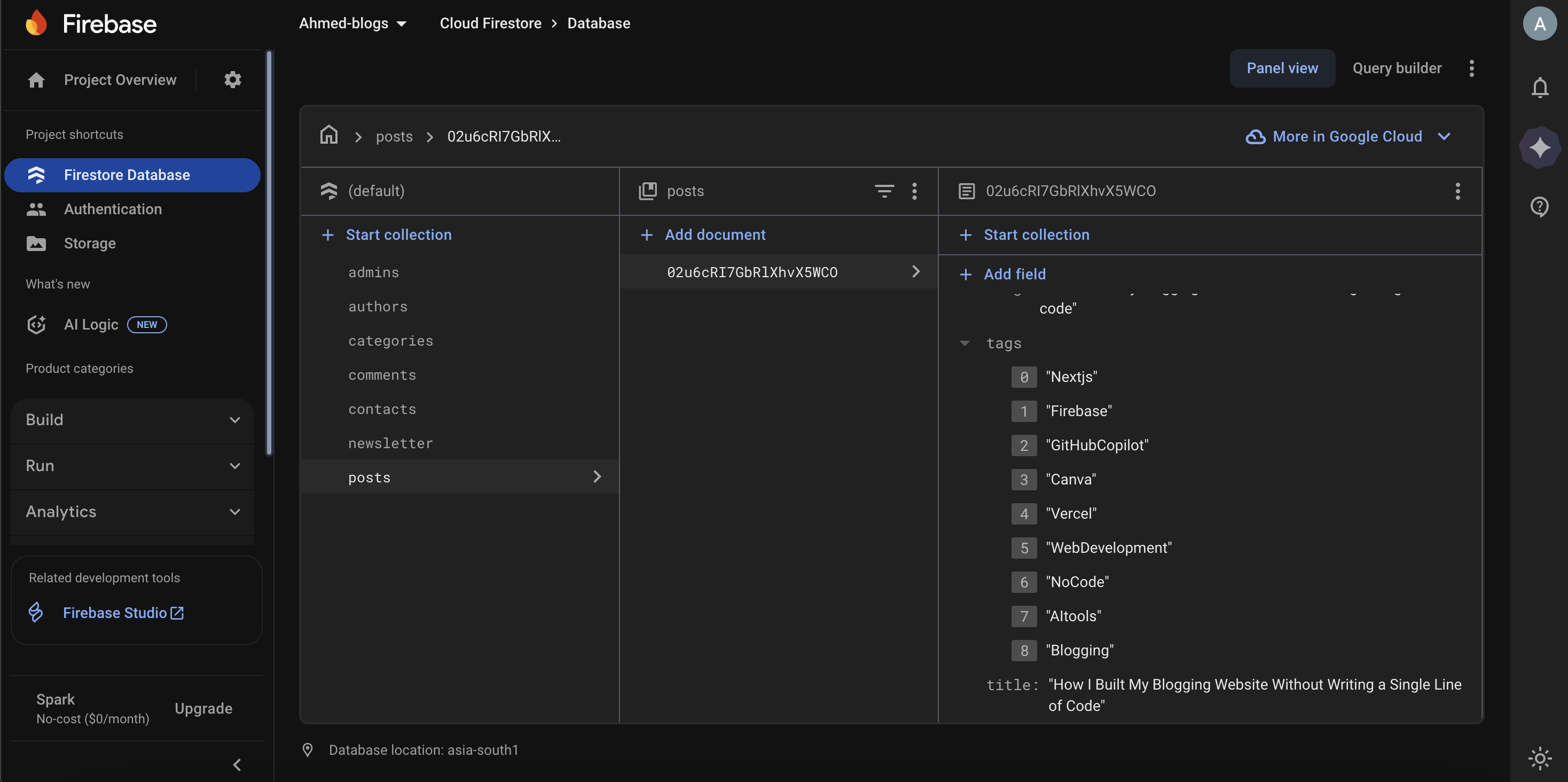Select the categories collection
This screenshot has height=782, width=1568.
[460, 340]
